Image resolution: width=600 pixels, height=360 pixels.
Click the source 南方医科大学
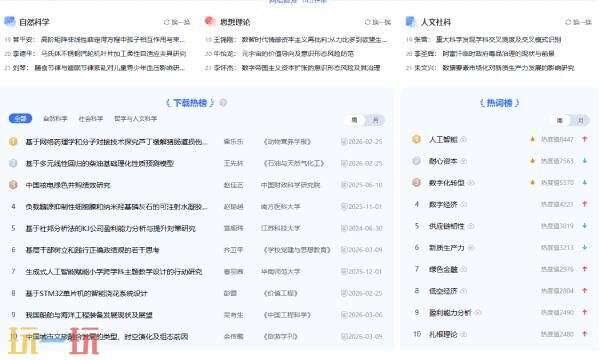click(280, 207)
